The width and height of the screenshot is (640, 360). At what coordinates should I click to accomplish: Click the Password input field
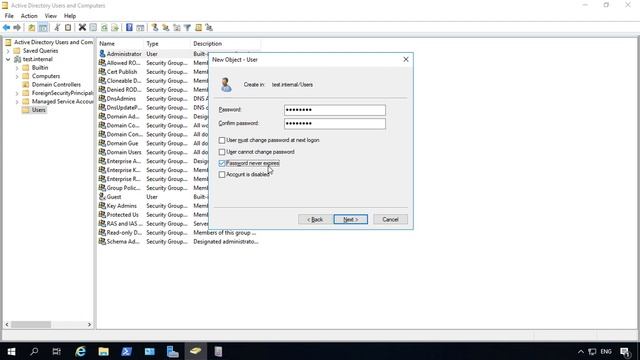pos(335,110)
